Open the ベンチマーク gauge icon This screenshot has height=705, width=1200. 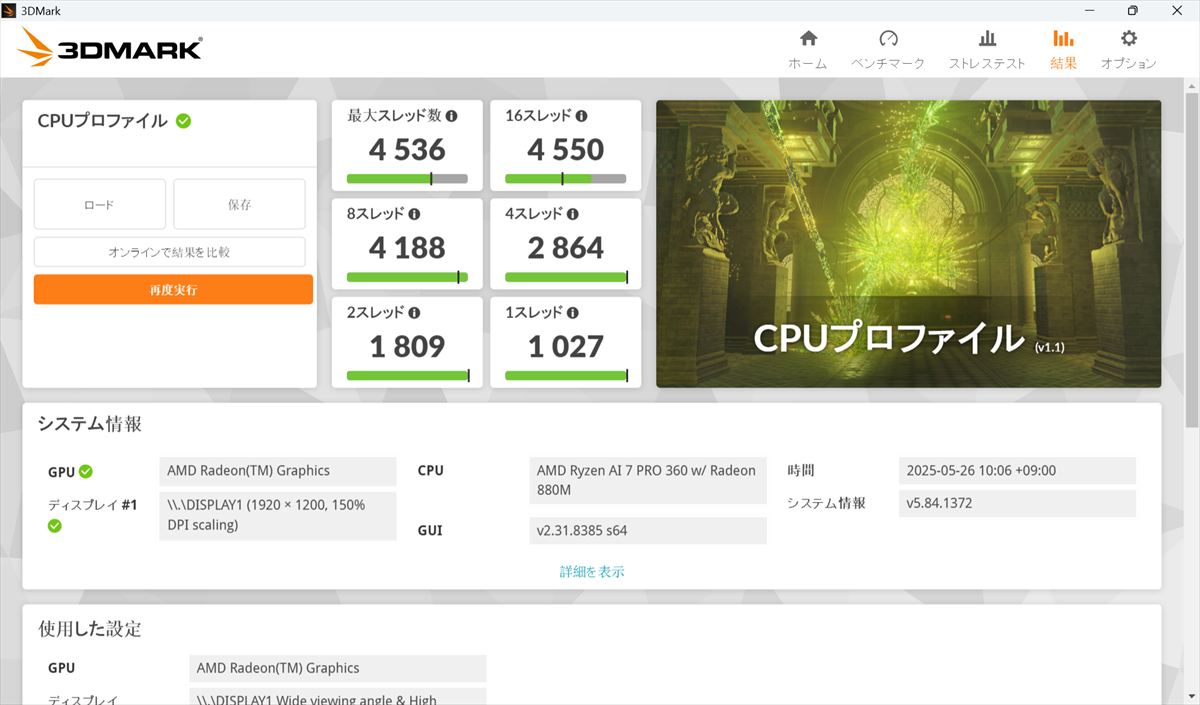coord(888,38)
